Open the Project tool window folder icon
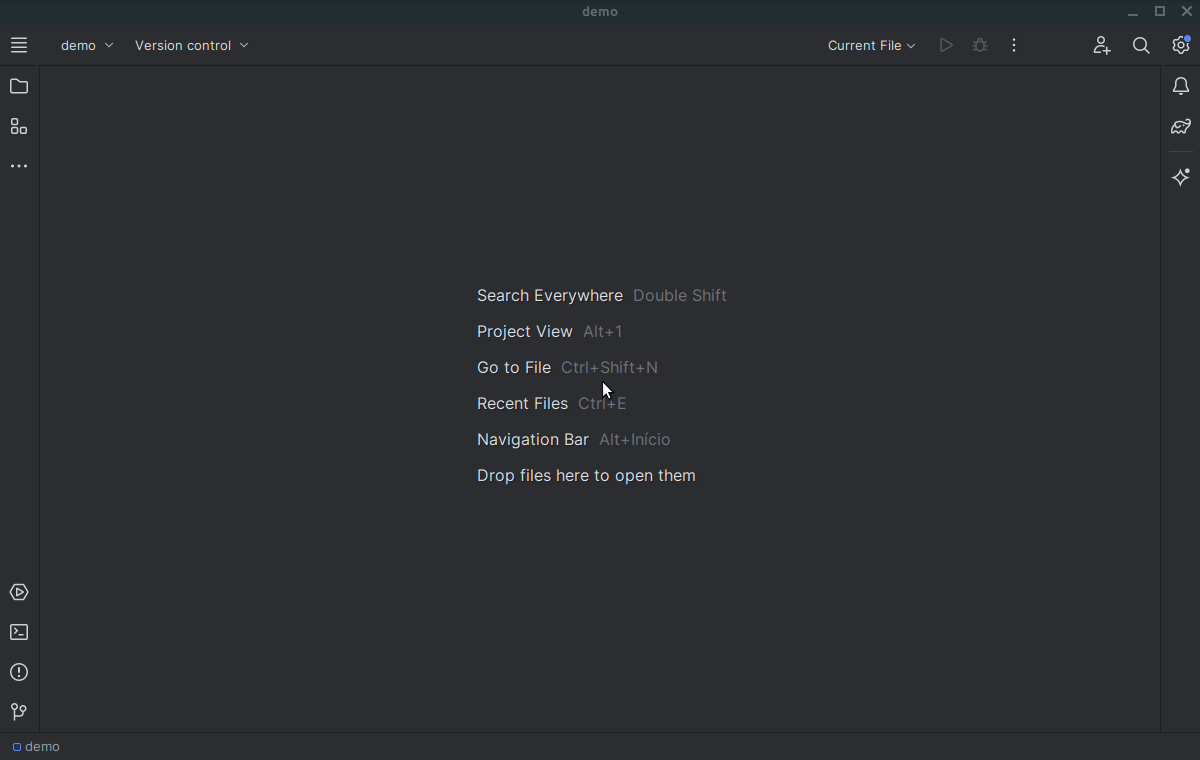The width and height of the screenshot is (1200, 760). [19, 87]
